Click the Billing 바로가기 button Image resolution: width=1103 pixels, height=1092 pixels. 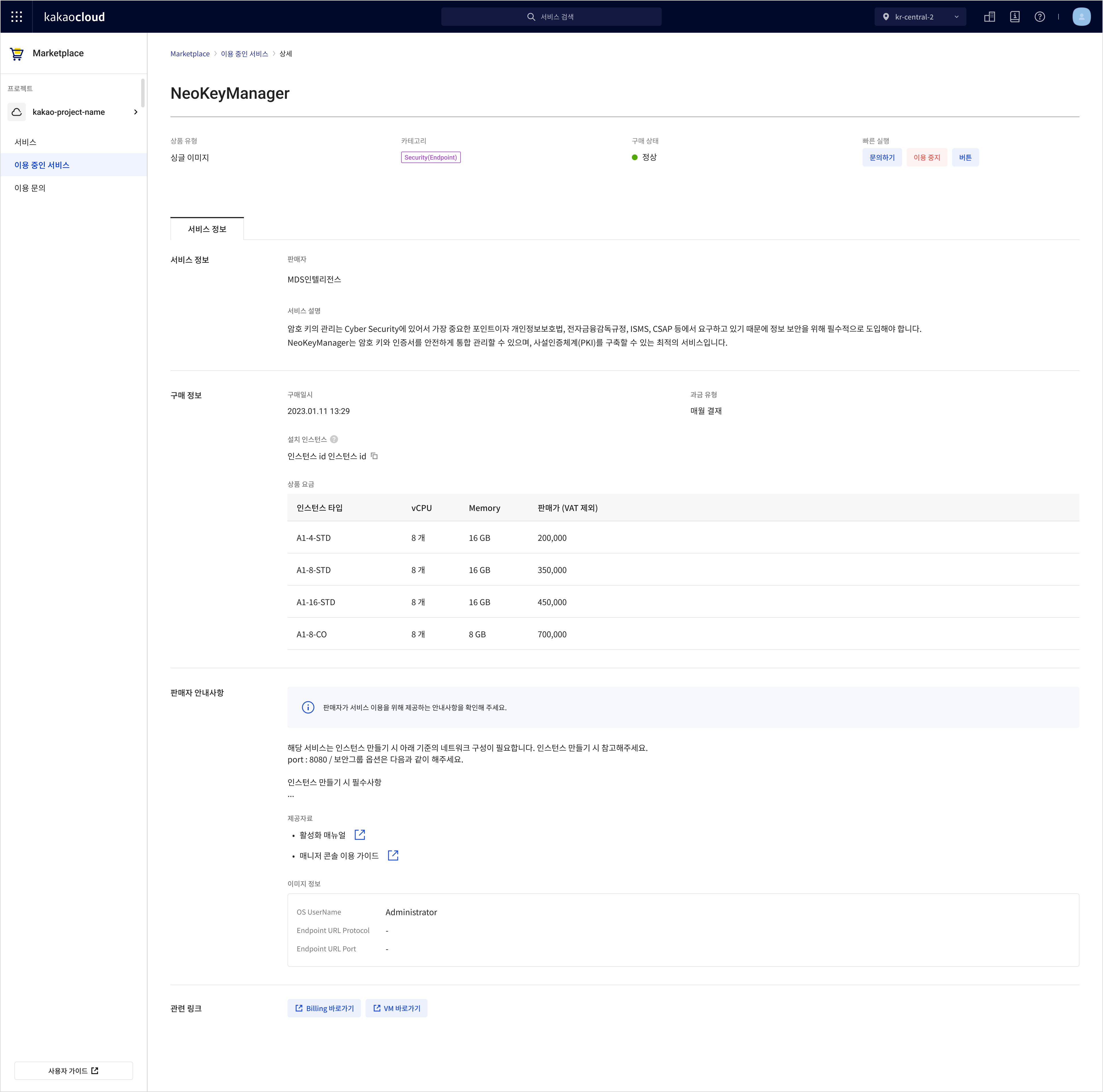324,1008
